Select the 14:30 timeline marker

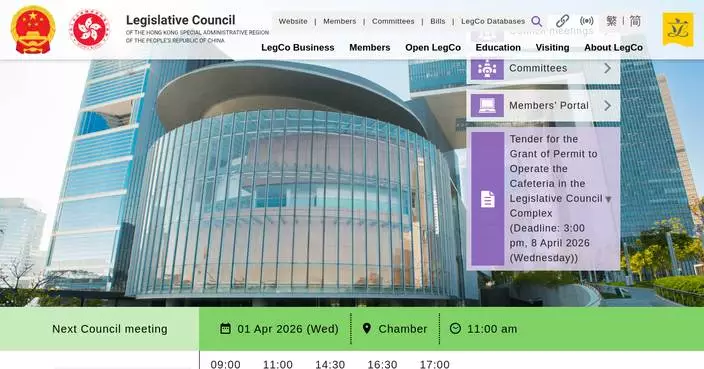pos(330,364)
